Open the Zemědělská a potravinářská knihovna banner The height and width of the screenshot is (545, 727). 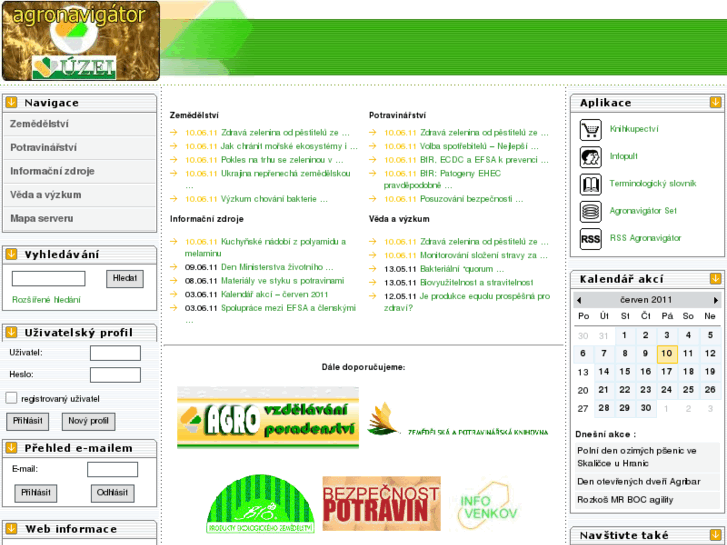click(458, 420)
